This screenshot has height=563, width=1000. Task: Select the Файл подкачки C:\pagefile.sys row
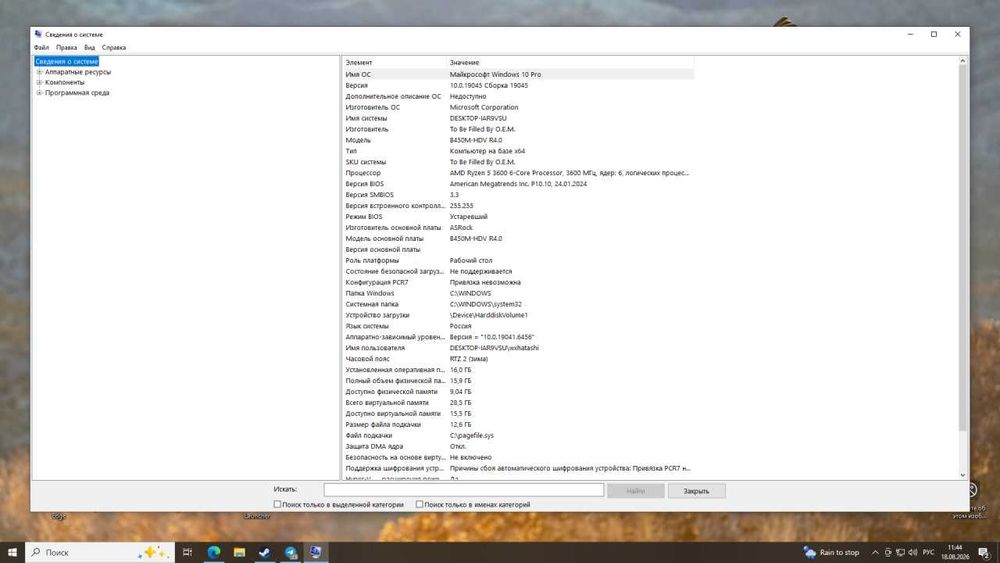click(518, 435)
